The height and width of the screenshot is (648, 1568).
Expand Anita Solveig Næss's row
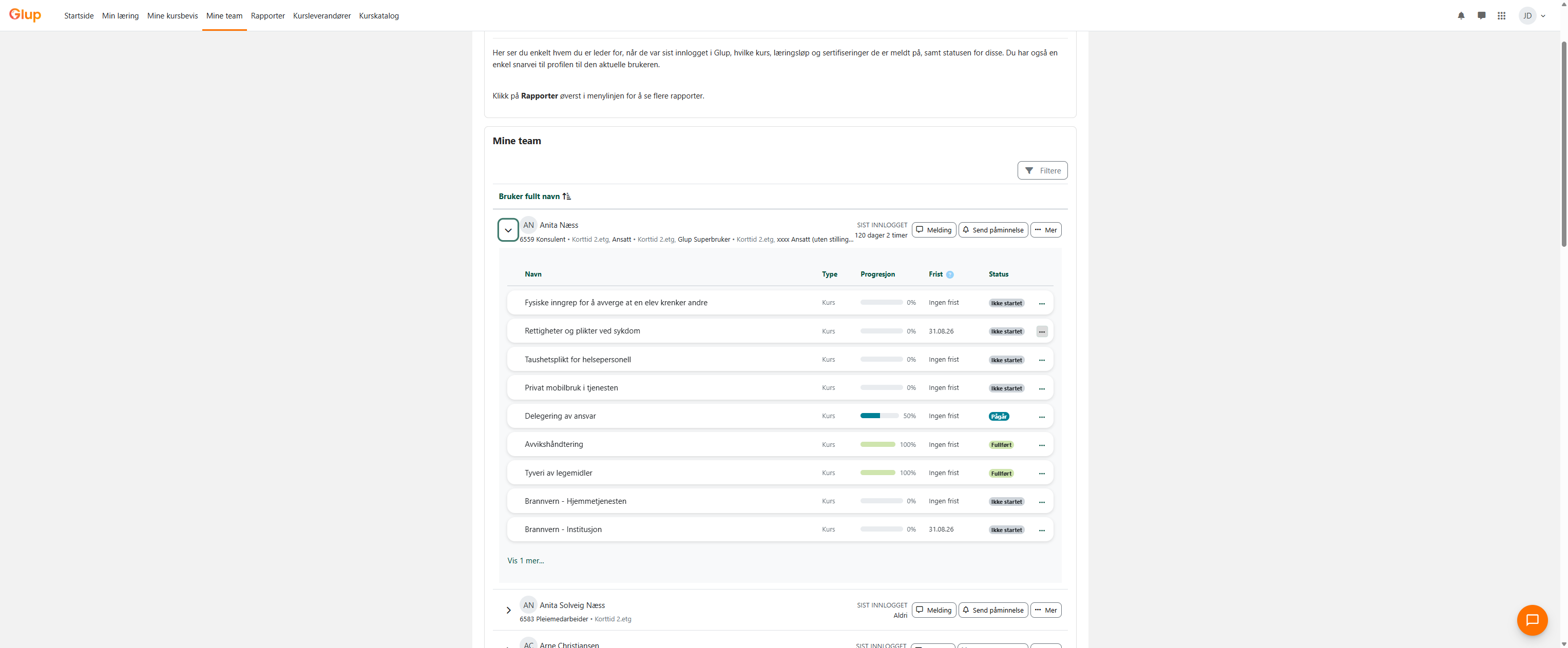tap(508, 610)
